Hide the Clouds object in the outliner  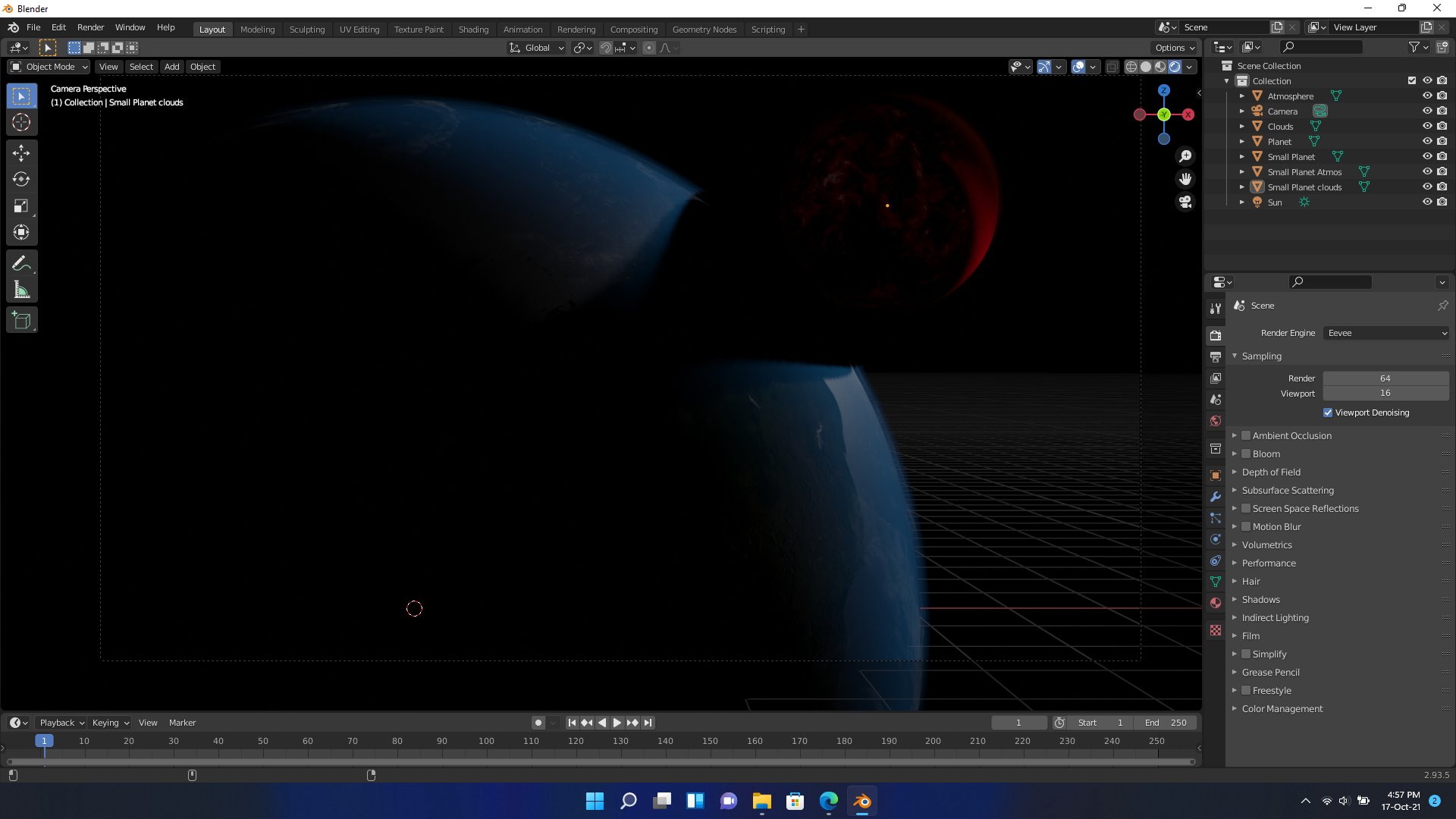[1429, 126]
